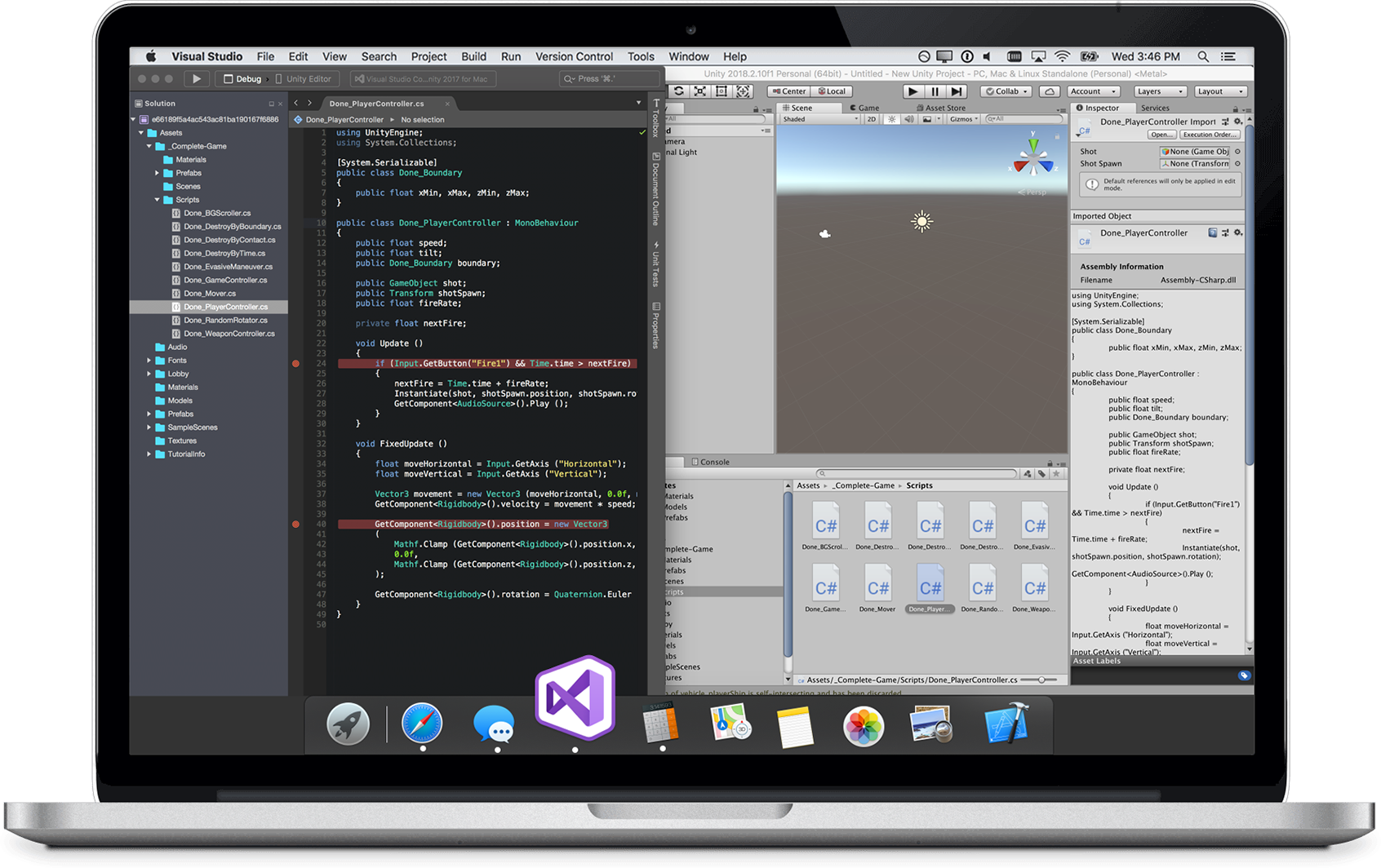Open Visual Studio from the dock
1381x868 pixels.
coord(575,698)
